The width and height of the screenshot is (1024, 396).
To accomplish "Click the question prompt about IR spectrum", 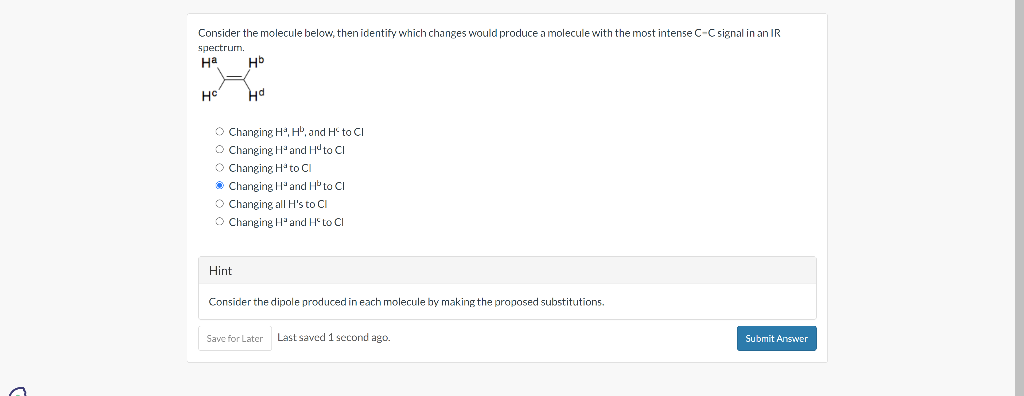I will point(489,40).
